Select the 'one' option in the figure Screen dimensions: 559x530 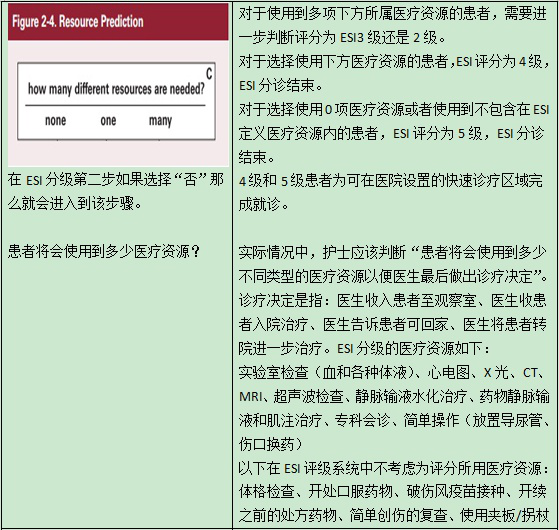tap(108, 120)
